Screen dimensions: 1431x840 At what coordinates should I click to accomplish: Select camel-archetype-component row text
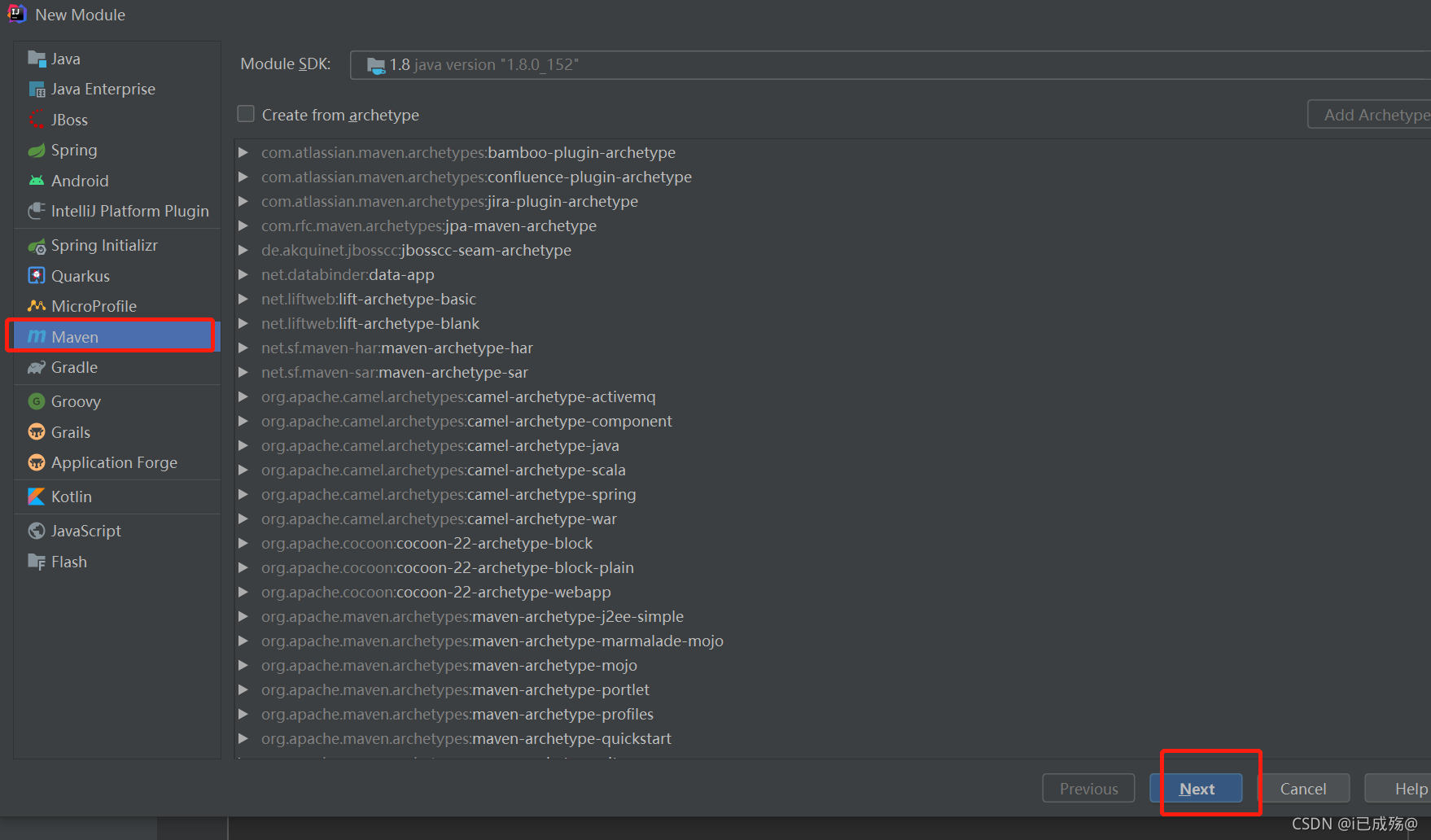[x=466, y=421]
